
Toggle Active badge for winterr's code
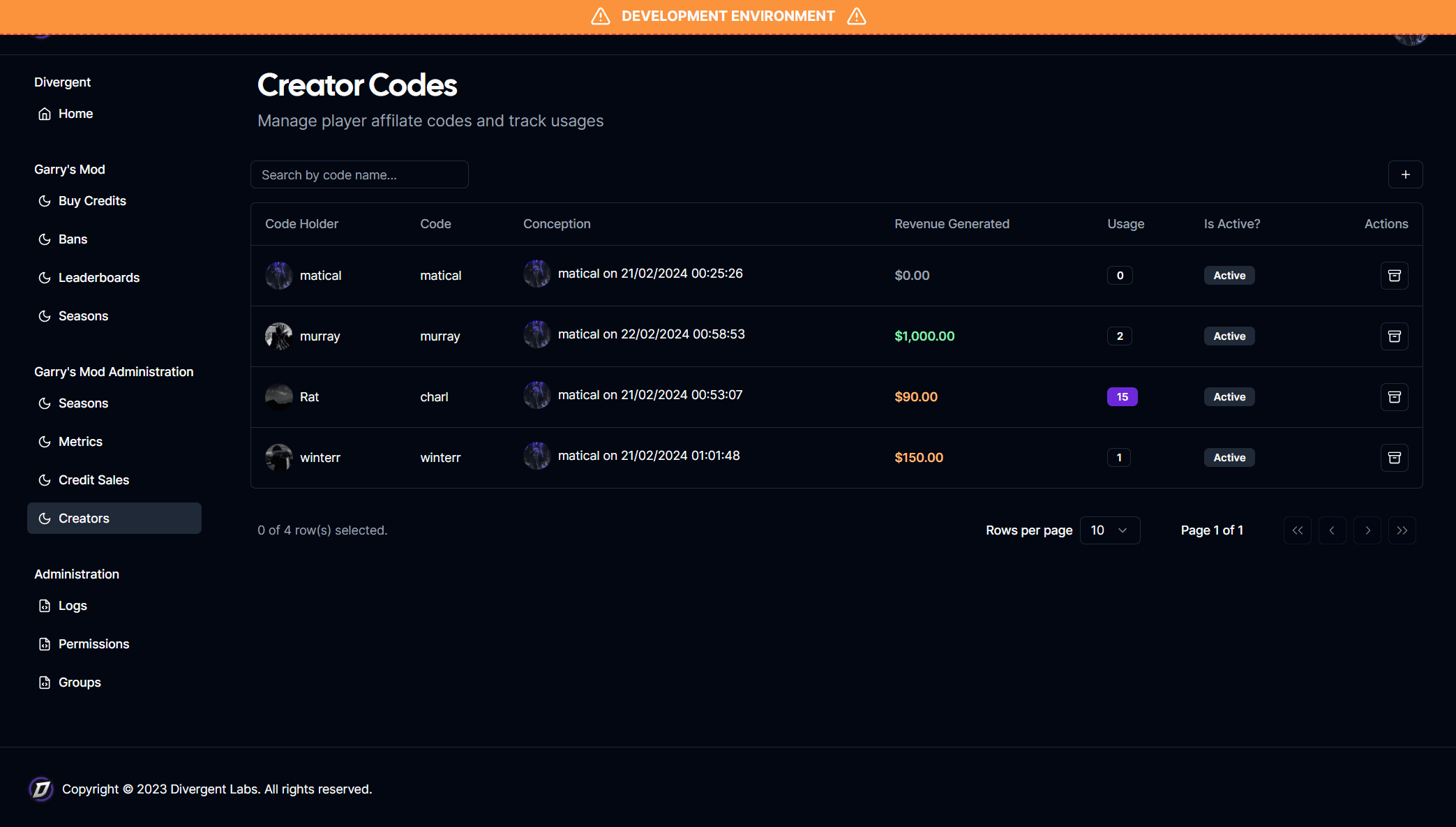tap(1229, 457)
